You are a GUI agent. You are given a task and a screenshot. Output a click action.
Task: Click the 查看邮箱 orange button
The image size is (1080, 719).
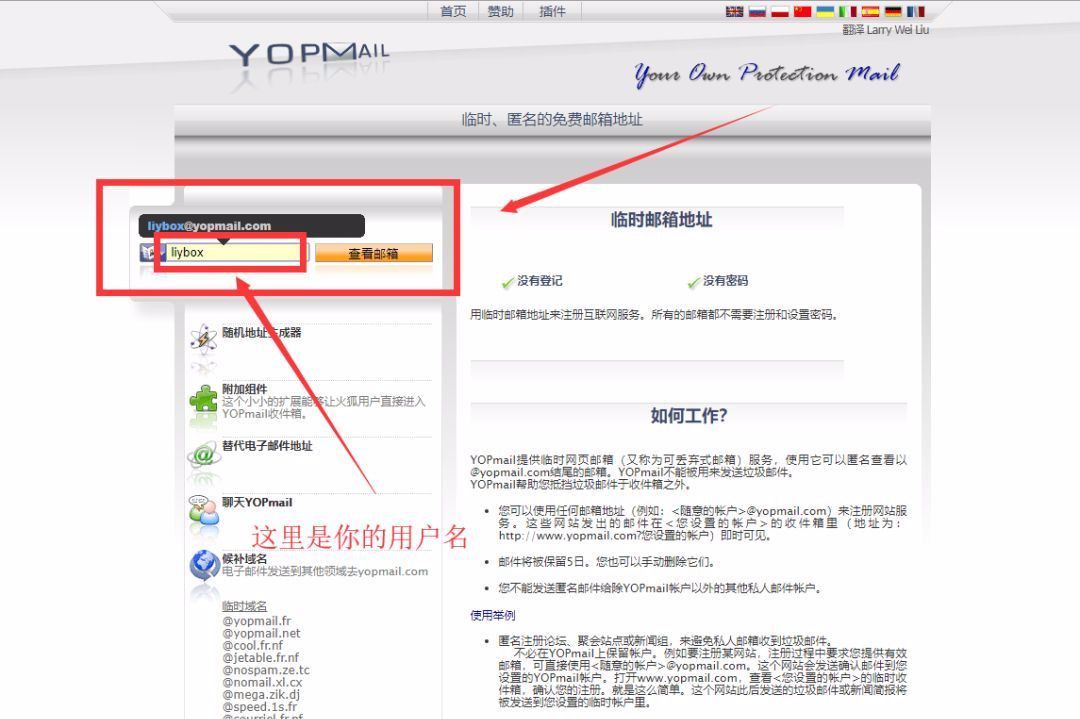point(373,252)
